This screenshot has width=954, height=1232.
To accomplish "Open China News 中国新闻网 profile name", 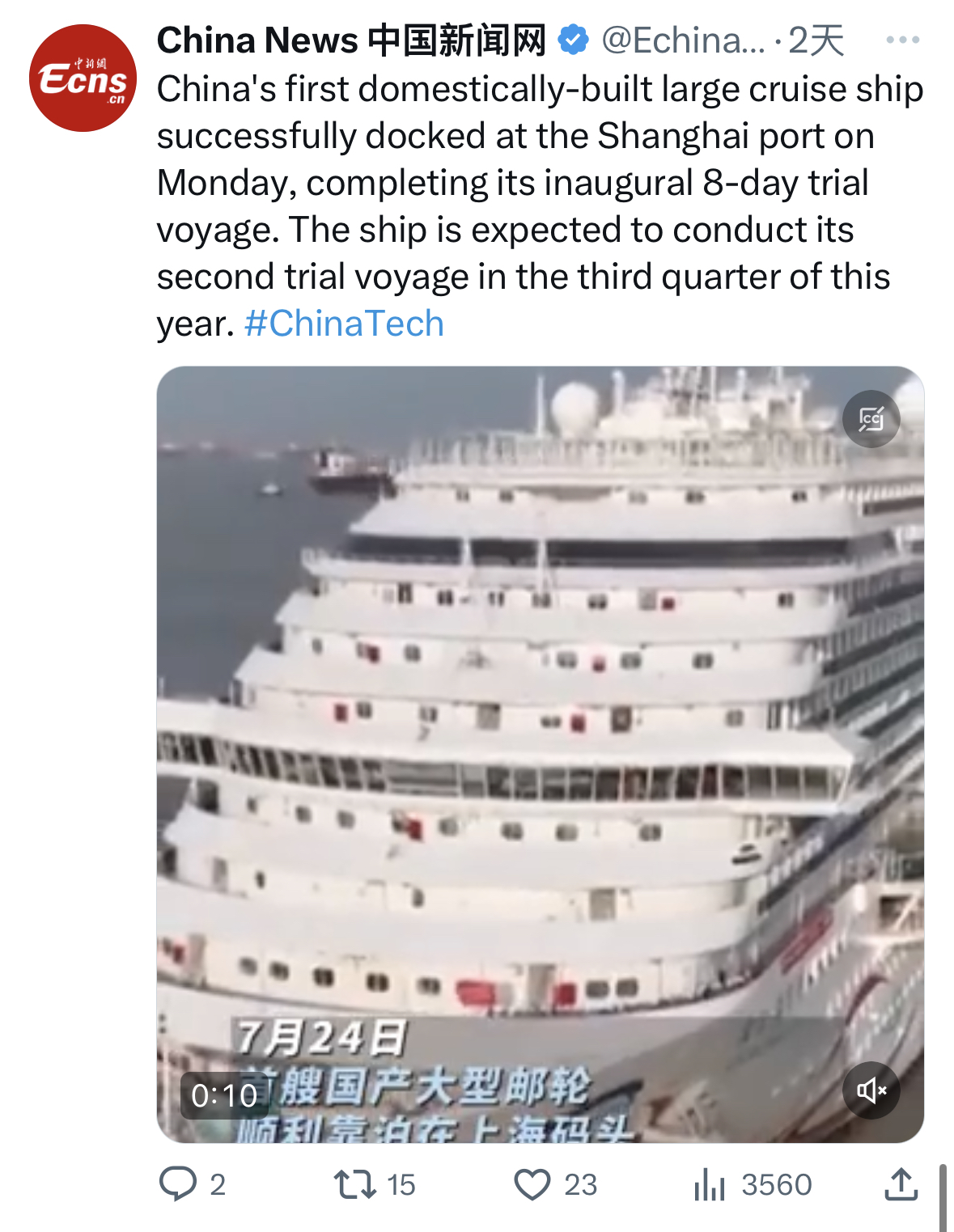I will (351, 40).
